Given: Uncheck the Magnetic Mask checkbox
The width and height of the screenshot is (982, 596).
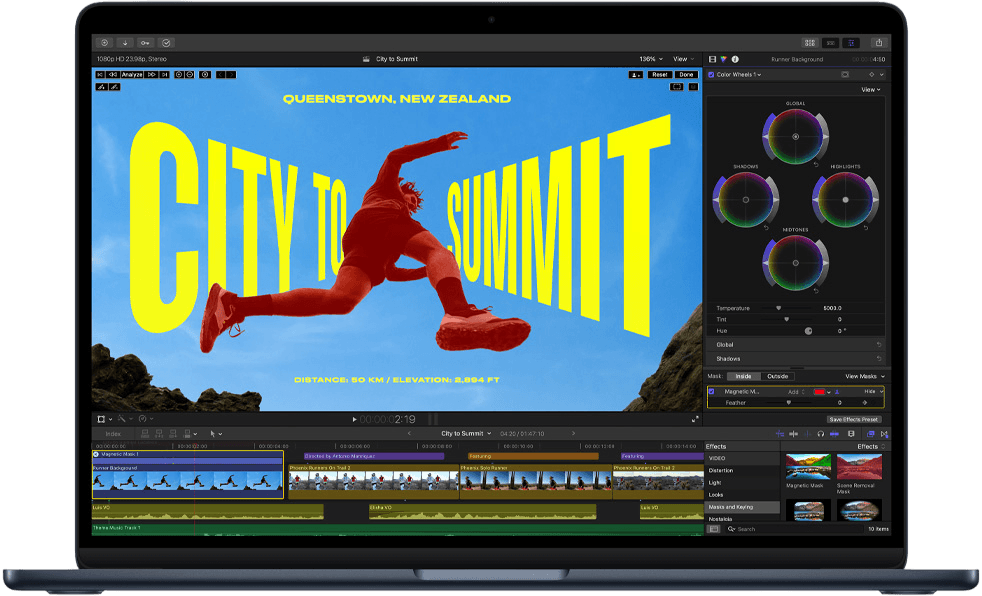Looking at the screenshot, I should coord(711,391).
